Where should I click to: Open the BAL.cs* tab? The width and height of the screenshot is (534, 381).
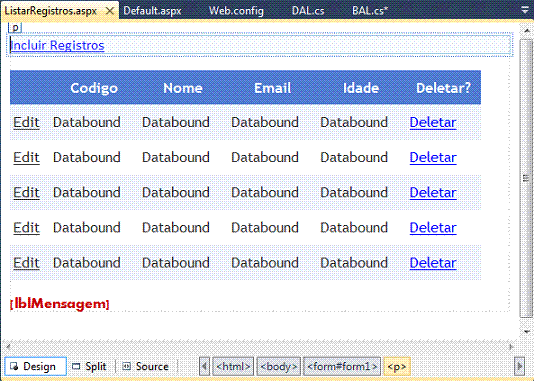coord(370,11)
